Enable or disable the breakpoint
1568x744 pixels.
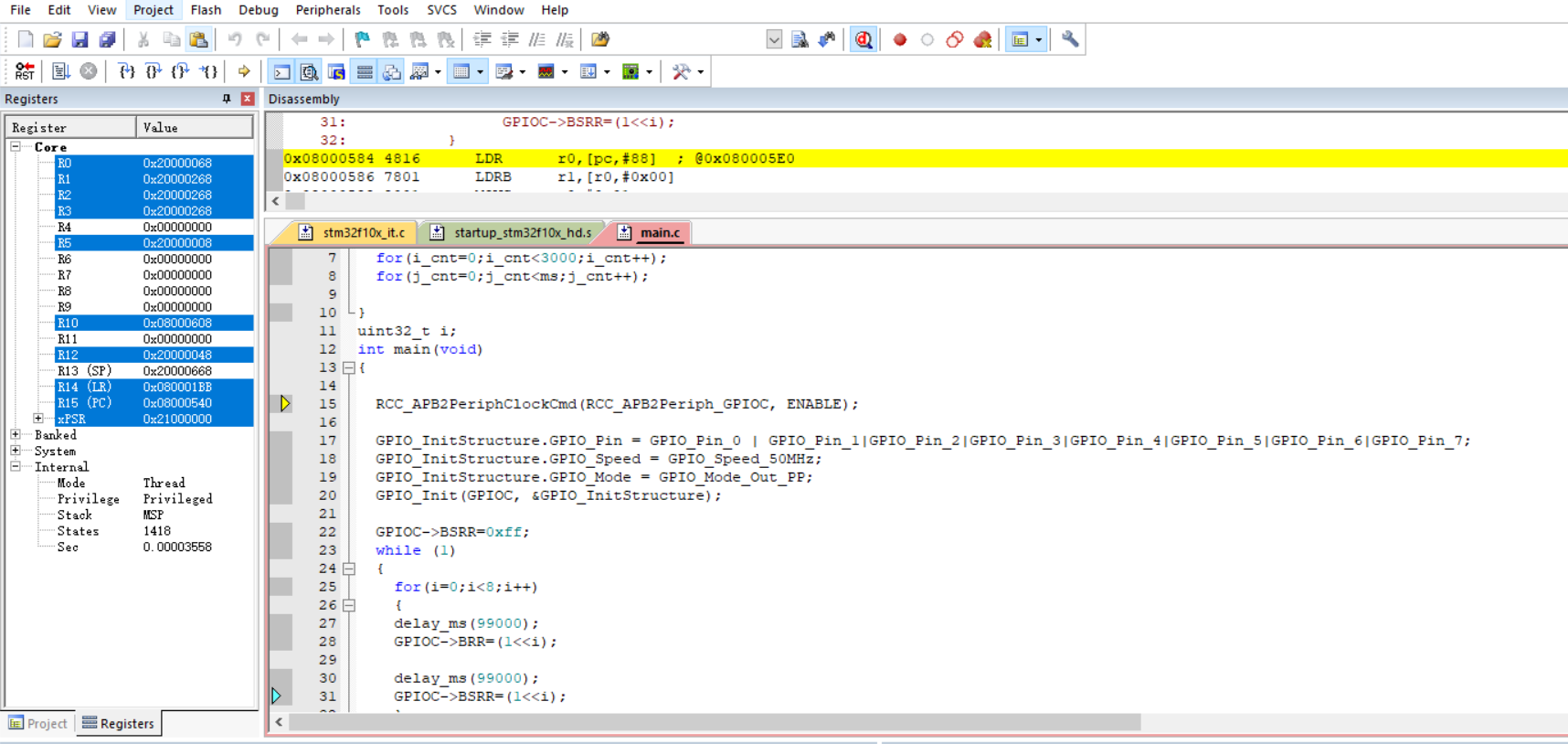click(x=927, y=39)
